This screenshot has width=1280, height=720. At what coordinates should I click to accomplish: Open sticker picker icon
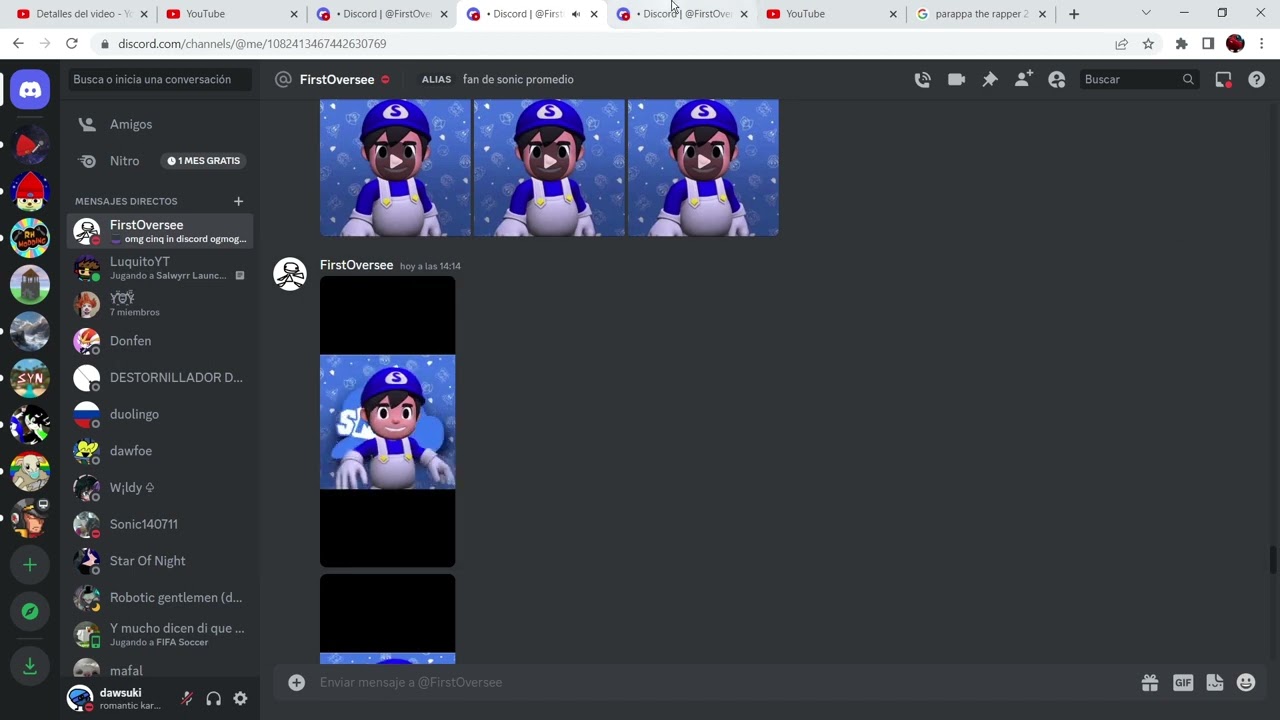1215,682
